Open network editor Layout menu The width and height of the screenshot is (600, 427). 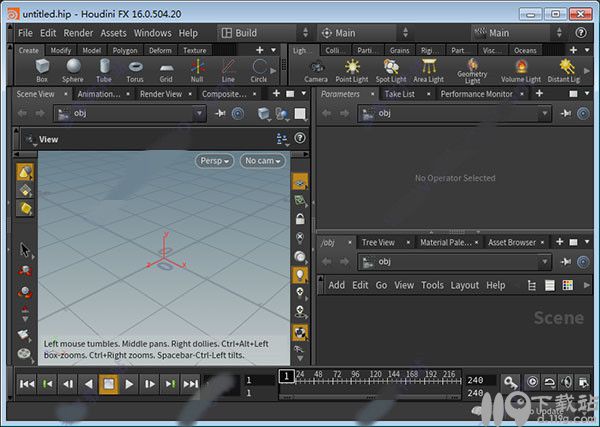point(465,285)
